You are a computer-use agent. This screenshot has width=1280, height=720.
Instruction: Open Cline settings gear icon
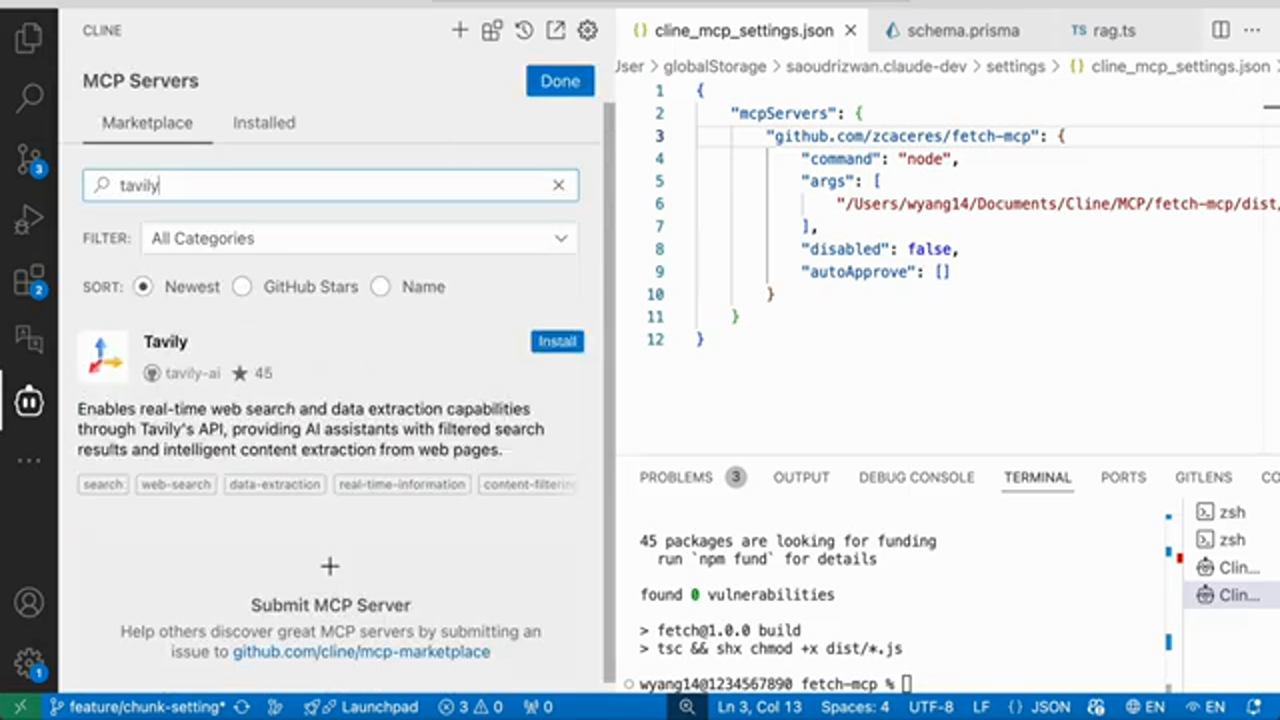tap(587, 30)
